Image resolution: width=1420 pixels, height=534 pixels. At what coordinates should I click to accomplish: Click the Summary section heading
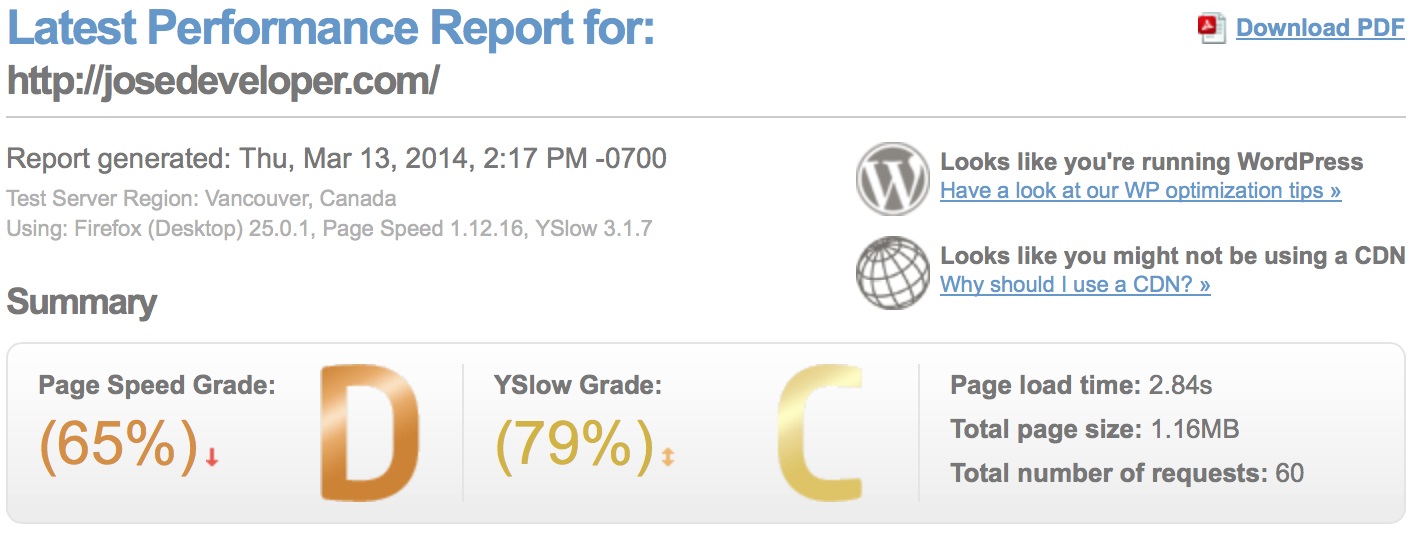pos(82,302)
